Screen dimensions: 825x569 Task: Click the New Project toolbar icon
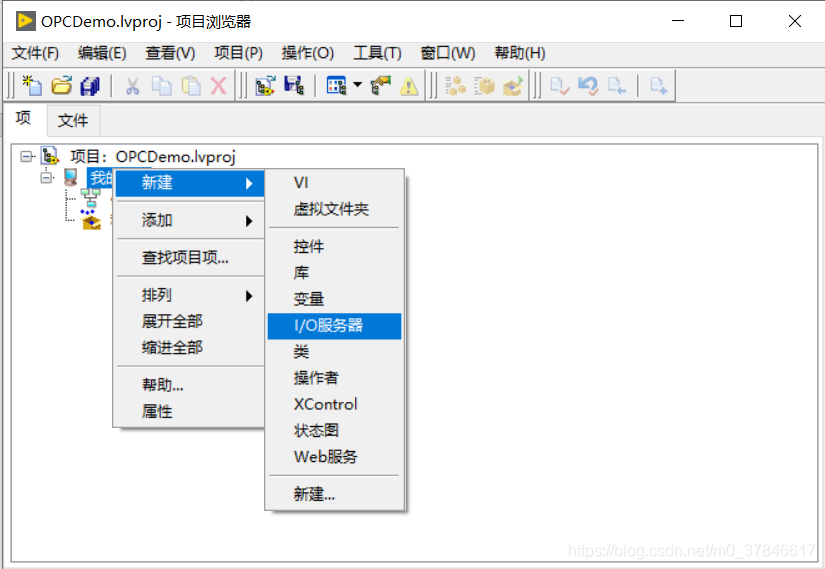point(32,85)
